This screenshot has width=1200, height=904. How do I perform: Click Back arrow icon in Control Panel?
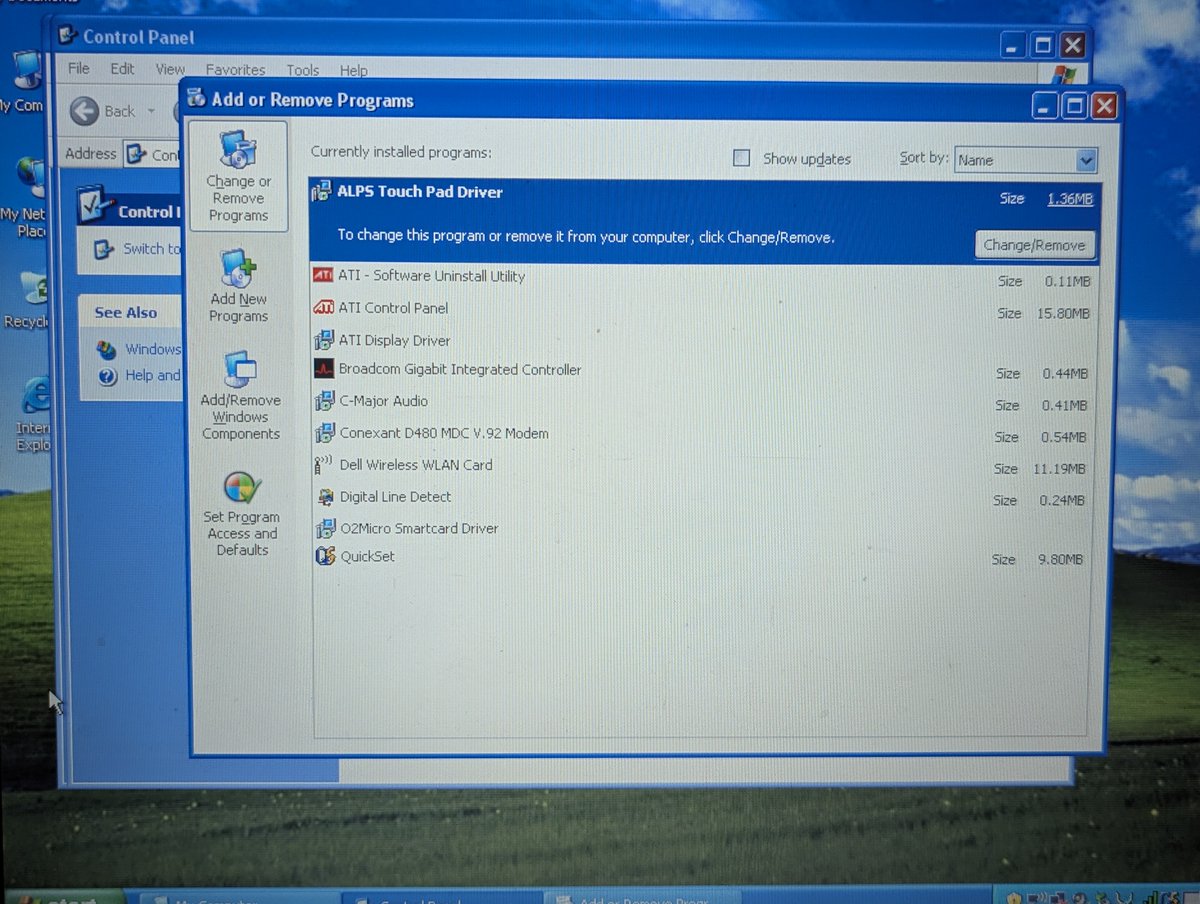[85, 111]
